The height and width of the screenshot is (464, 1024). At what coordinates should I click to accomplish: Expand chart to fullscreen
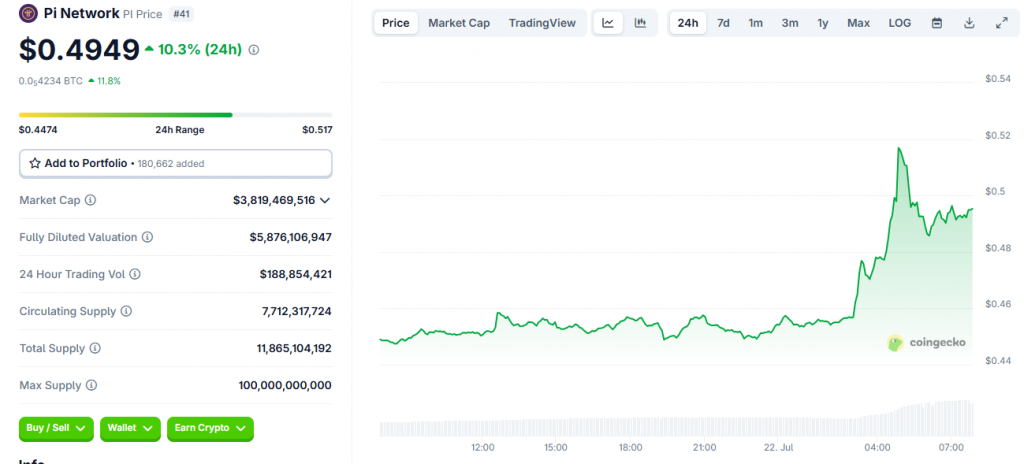tap(1001, 23)
